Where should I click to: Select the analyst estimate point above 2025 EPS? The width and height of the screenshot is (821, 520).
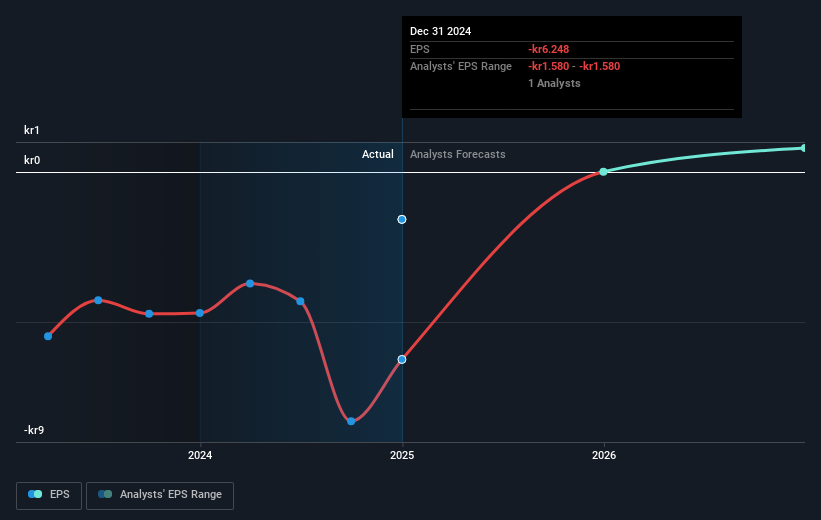[402, 219]
